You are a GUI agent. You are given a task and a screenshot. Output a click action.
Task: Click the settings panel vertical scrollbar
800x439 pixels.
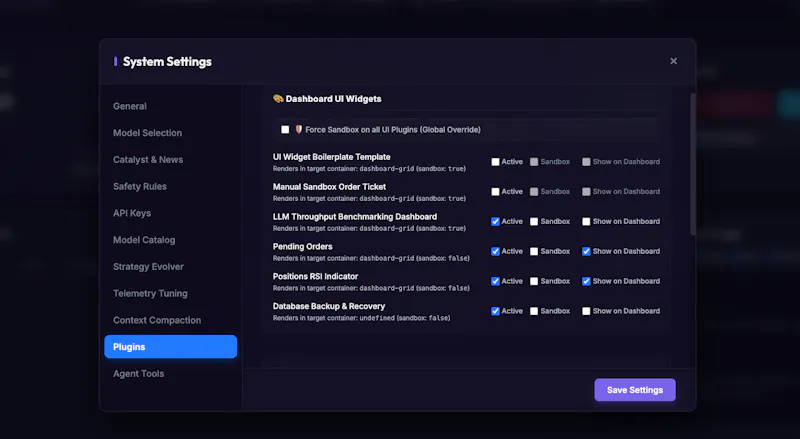coord(692,164)
